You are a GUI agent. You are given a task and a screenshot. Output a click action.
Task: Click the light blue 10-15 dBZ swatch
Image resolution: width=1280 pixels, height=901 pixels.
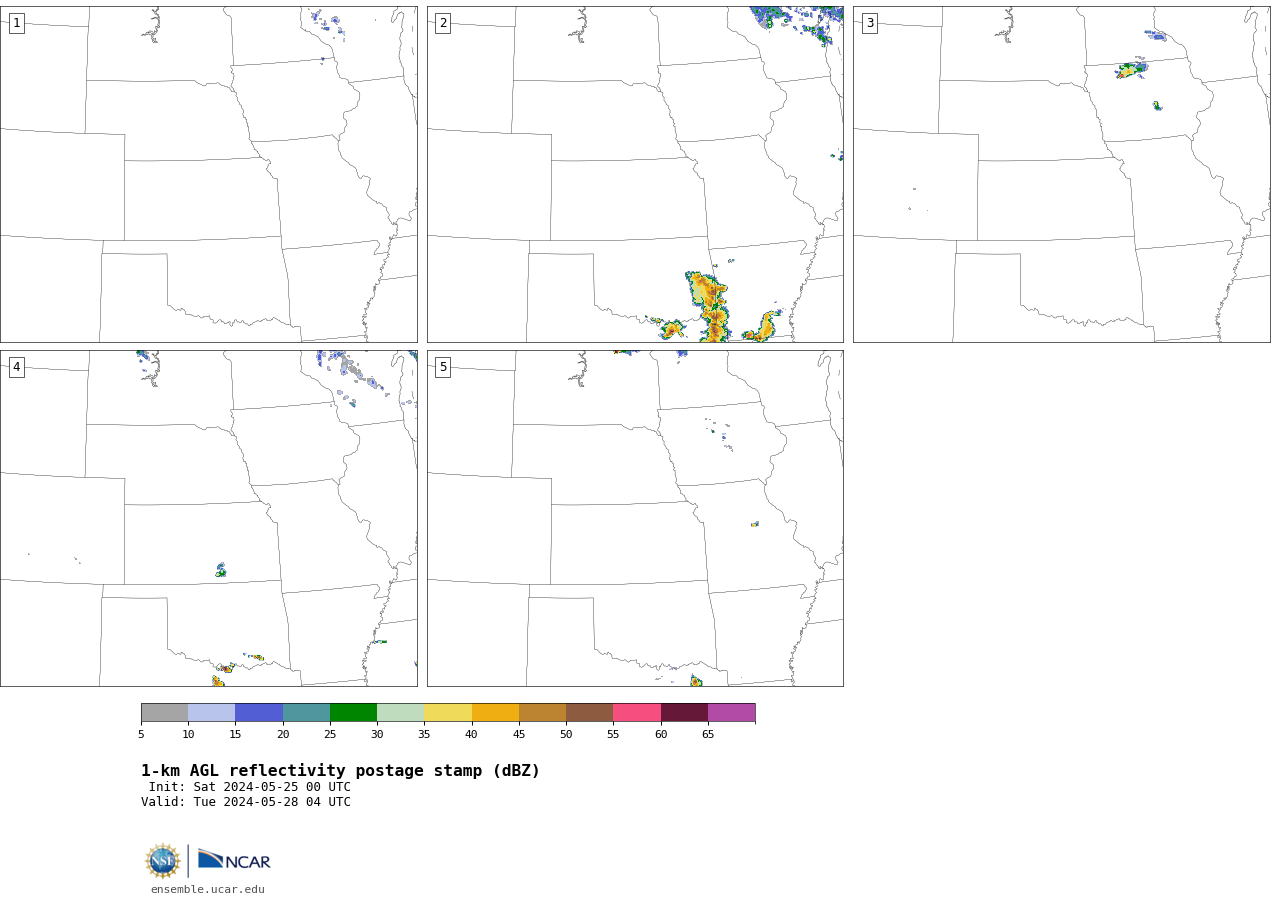(x=211, y=713)
